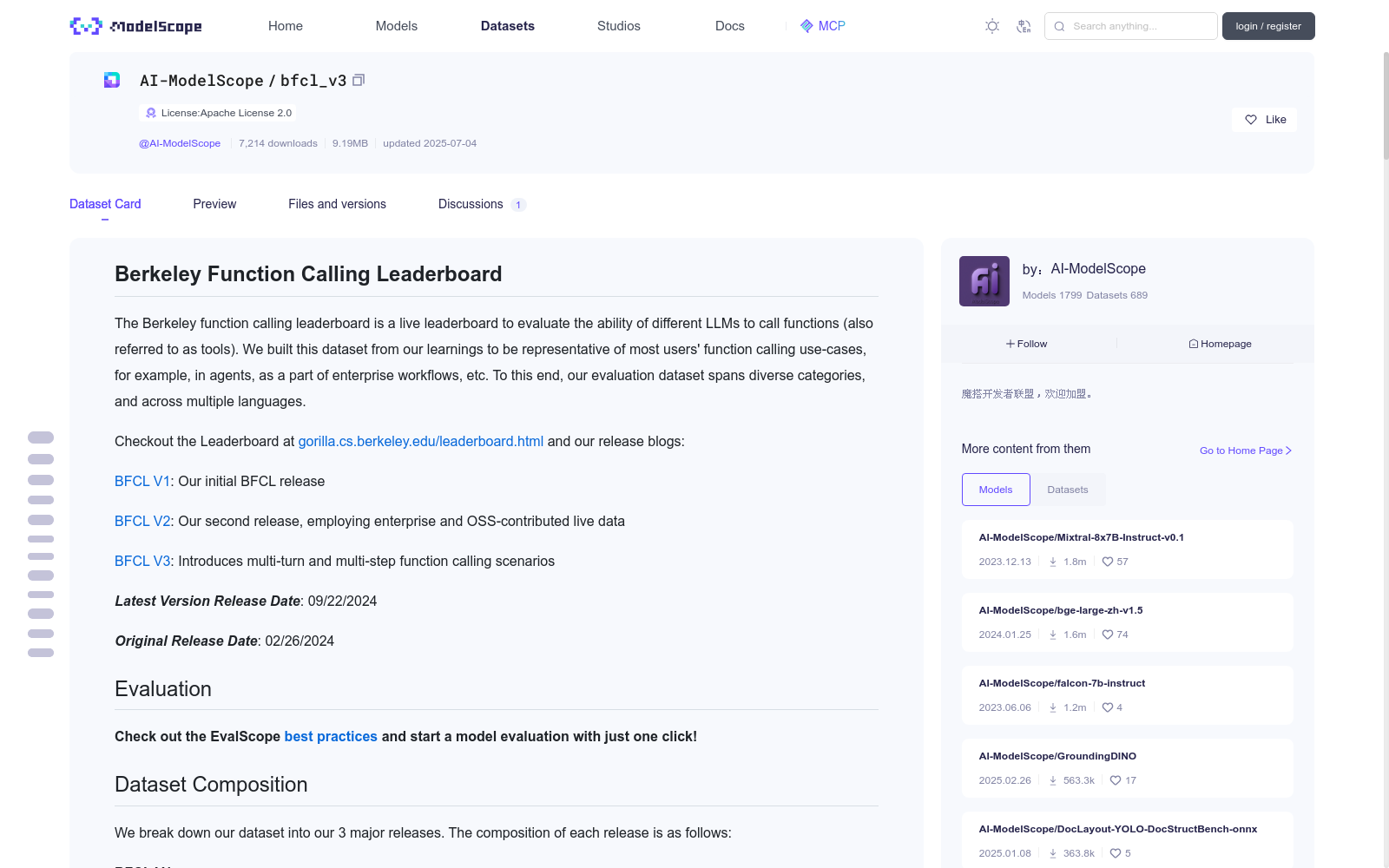The image size is (1389, 868).
Task: Click download icon on GroundingDINO card
Action: 1053,780
